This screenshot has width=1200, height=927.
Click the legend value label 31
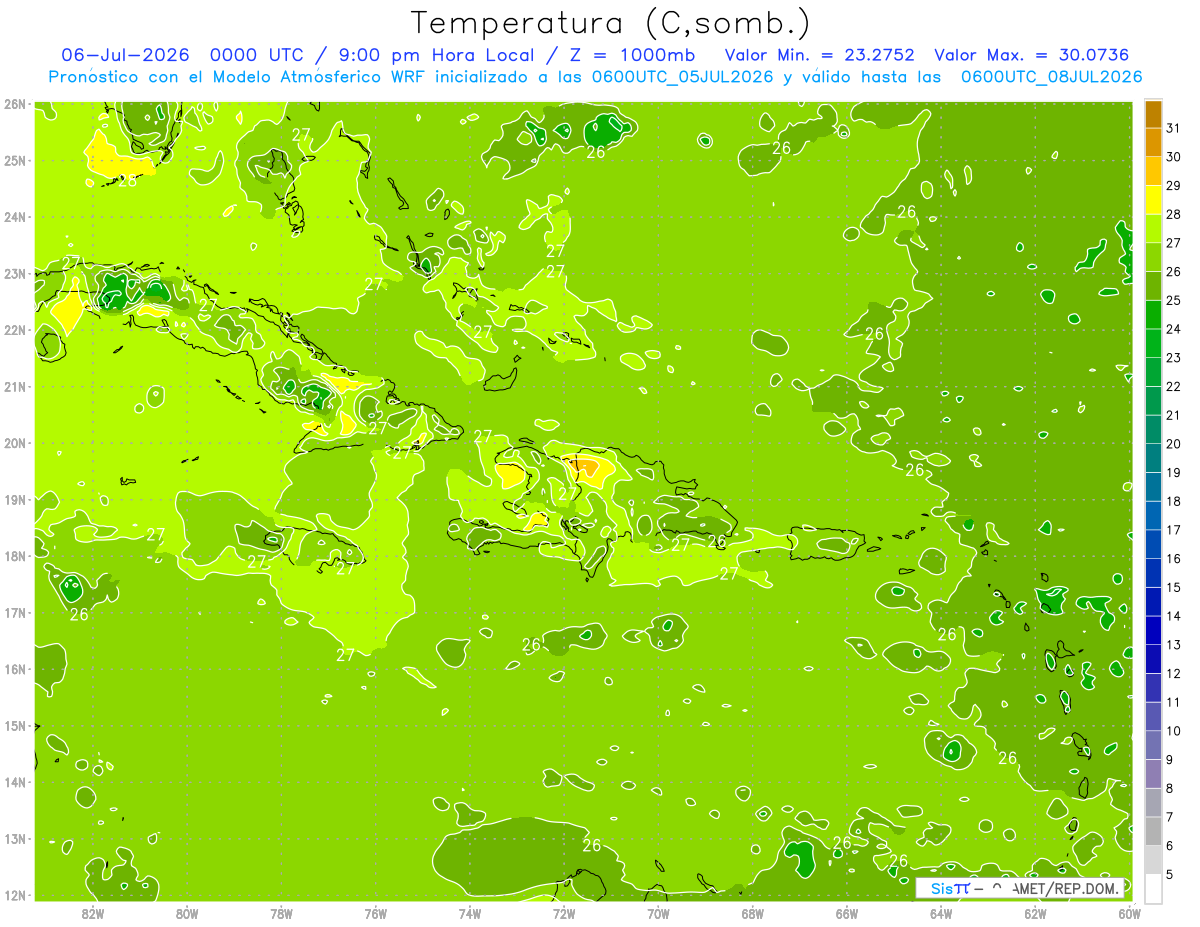[x=1173, y=129]
